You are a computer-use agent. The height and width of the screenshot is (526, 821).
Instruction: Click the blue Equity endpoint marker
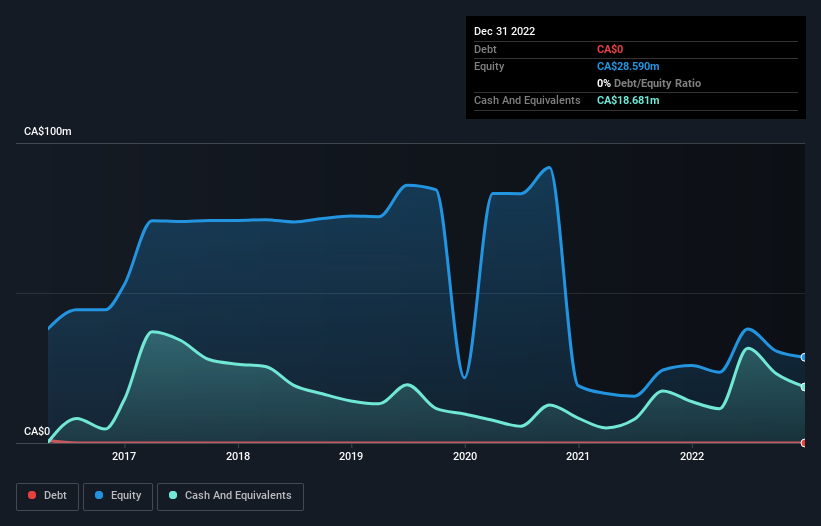point(804,357)
